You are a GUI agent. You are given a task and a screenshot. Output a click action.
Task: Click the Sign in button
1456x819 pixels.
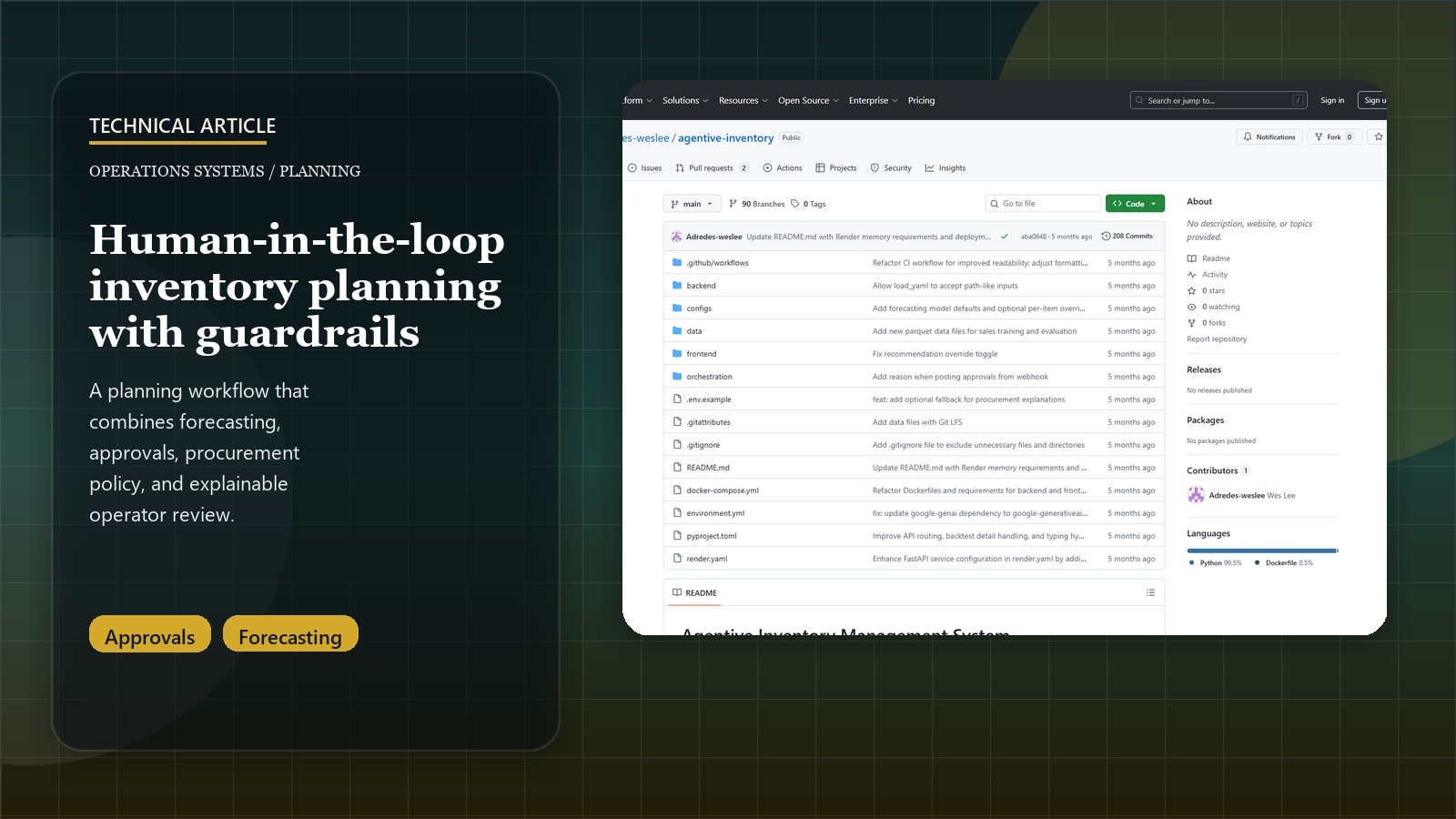coord(1332,100)
